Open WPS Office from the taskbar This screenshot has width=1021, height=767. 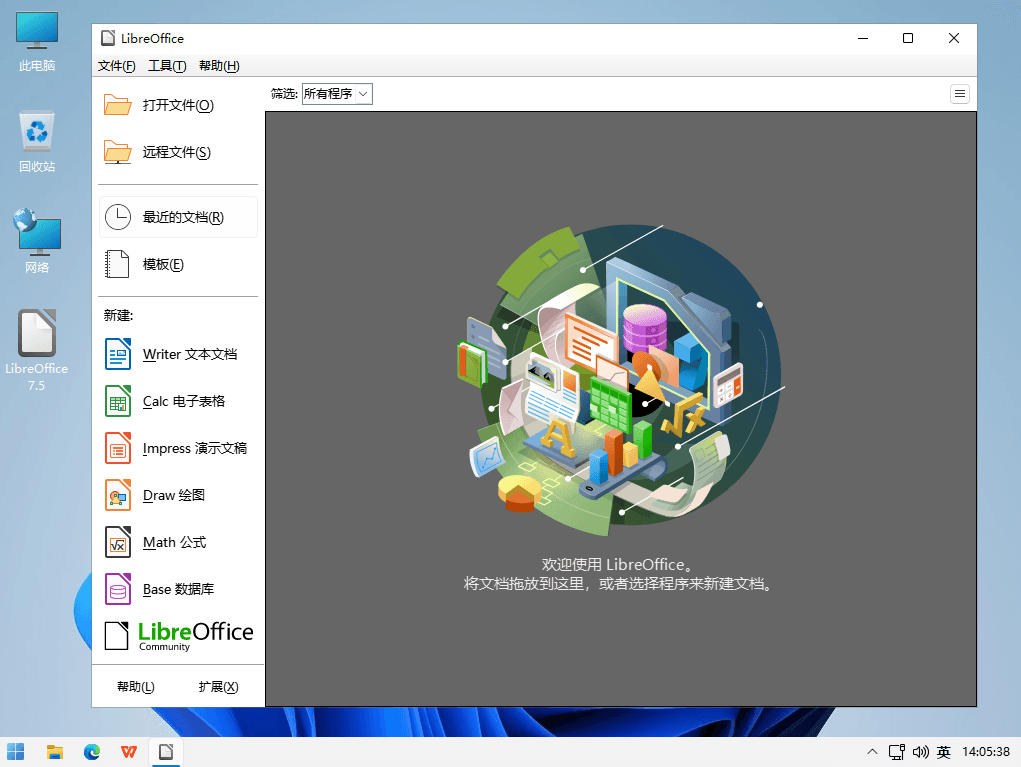(x=129, y=752)
